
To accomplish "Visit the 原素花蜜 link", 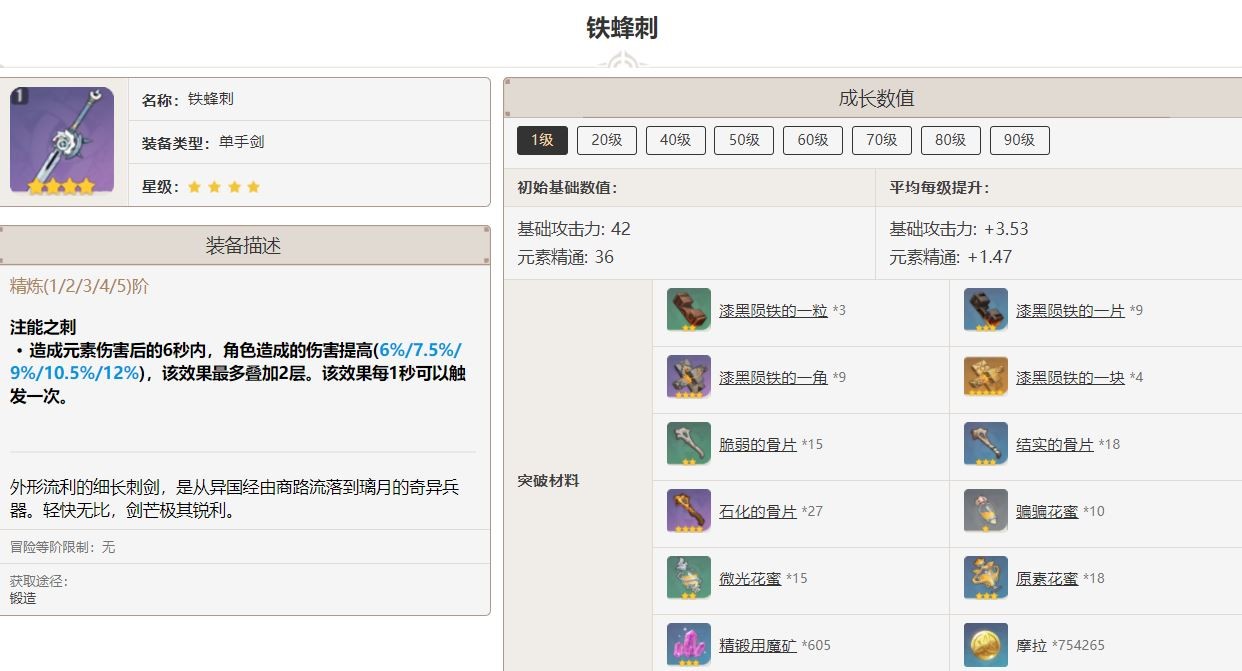I will (x=1047, y=579).
